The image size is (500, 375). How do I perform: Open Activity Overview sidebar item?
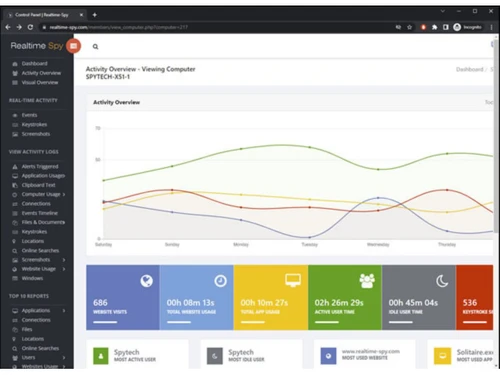pos(41,73)
